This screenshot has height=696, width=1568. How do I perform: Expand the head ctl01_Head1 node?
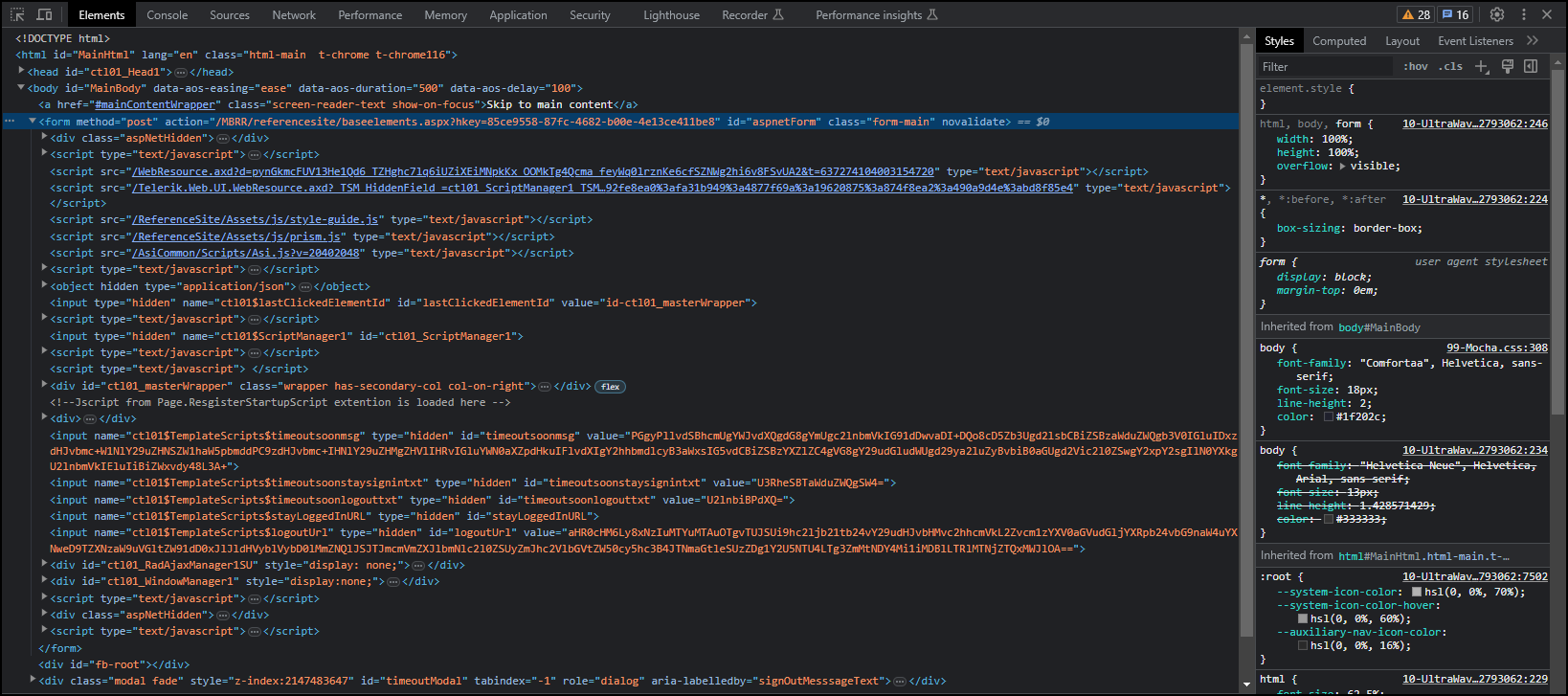click(x=21, y=71)
